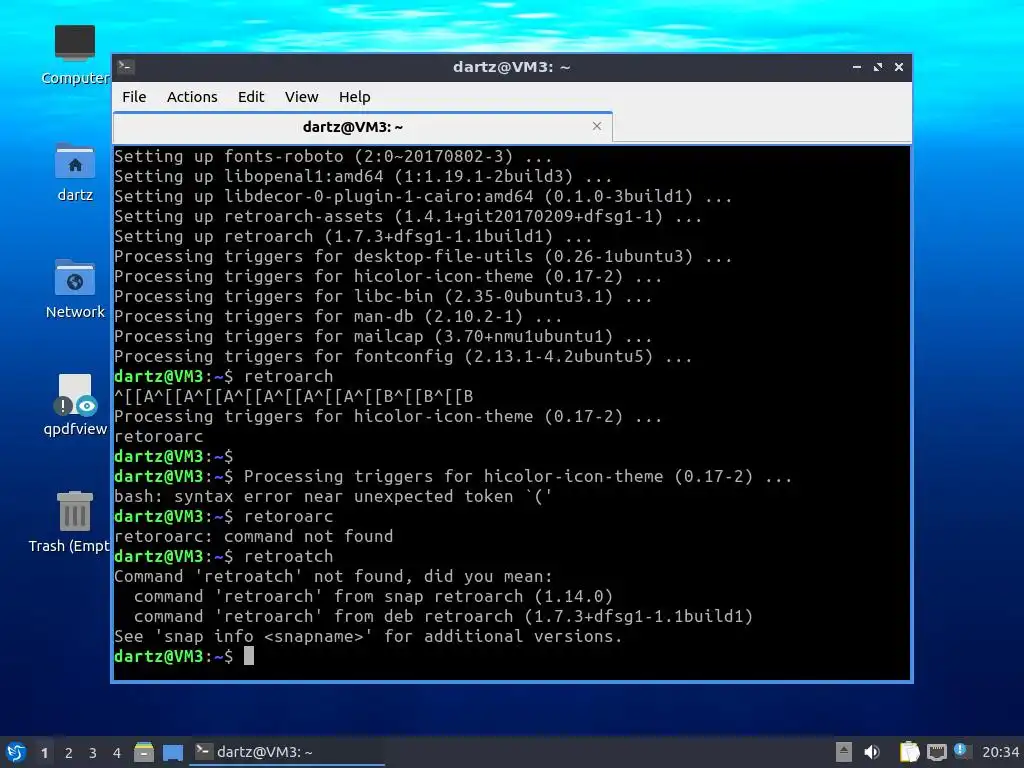Minimize the terminal window
The height and width of the screenshot is (768, 1024).
857,67
